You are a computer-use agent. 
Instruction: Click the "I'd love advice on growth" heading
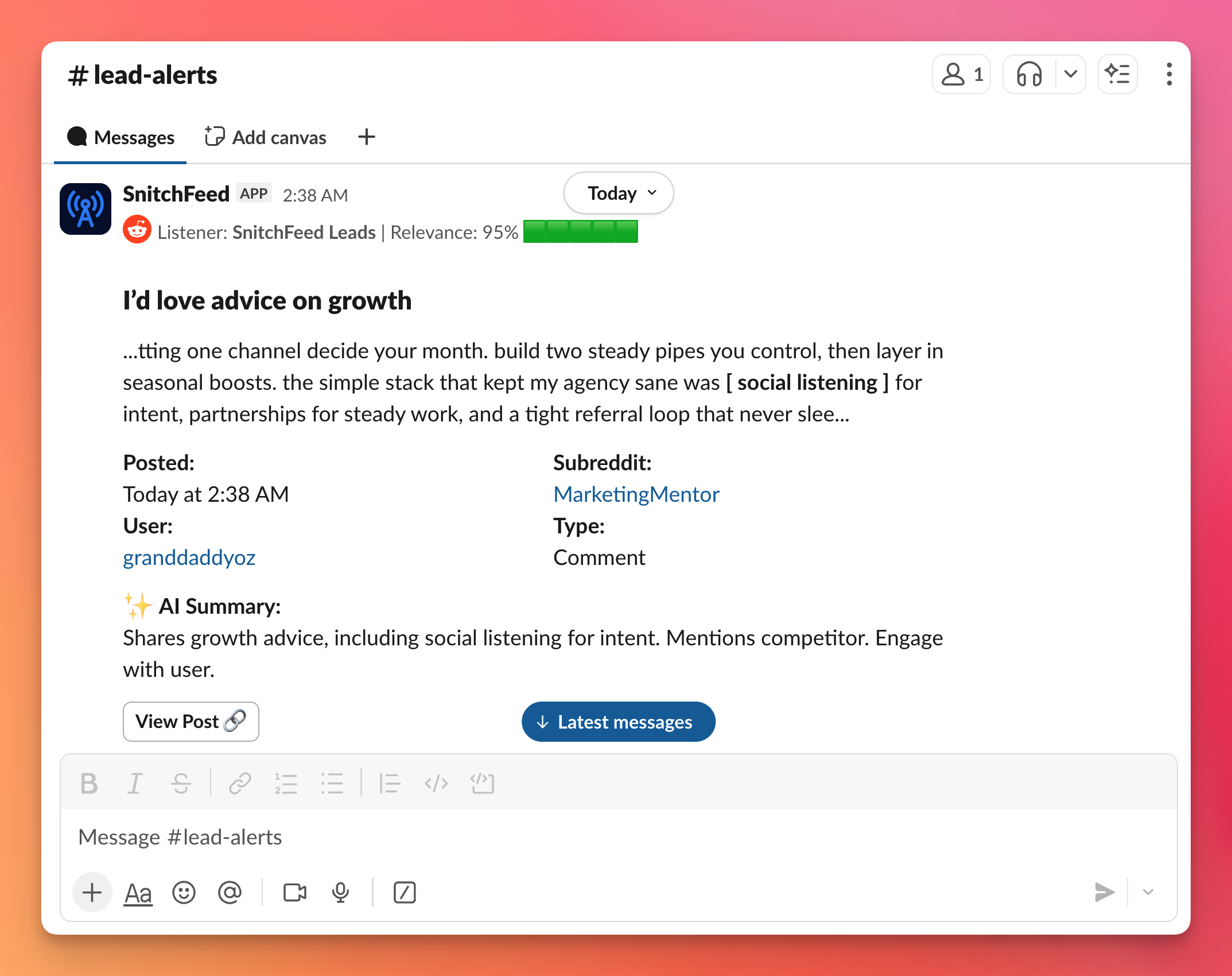click(267, 300)
